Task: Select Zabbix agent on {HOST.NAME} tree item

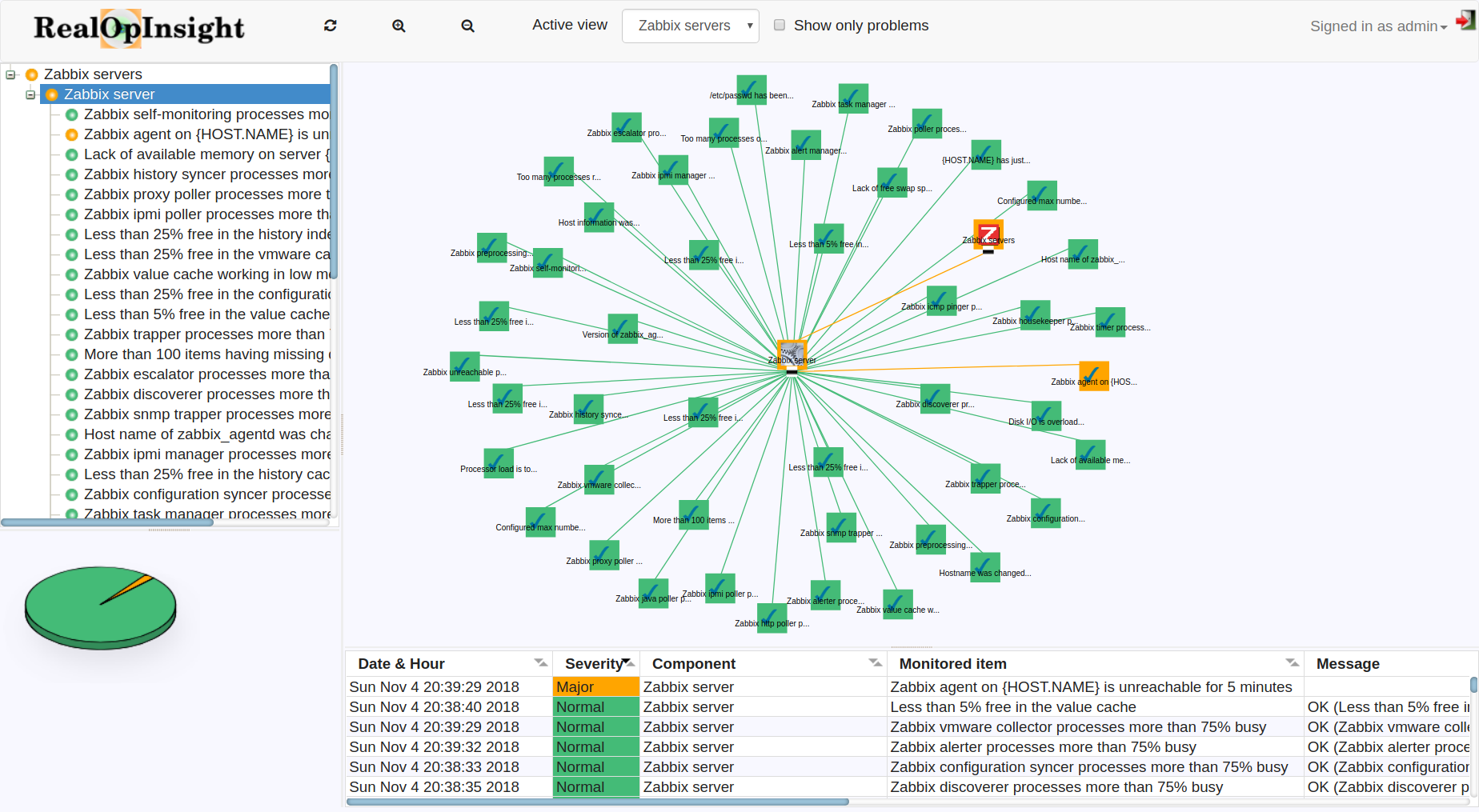Action: coord(206,134)
